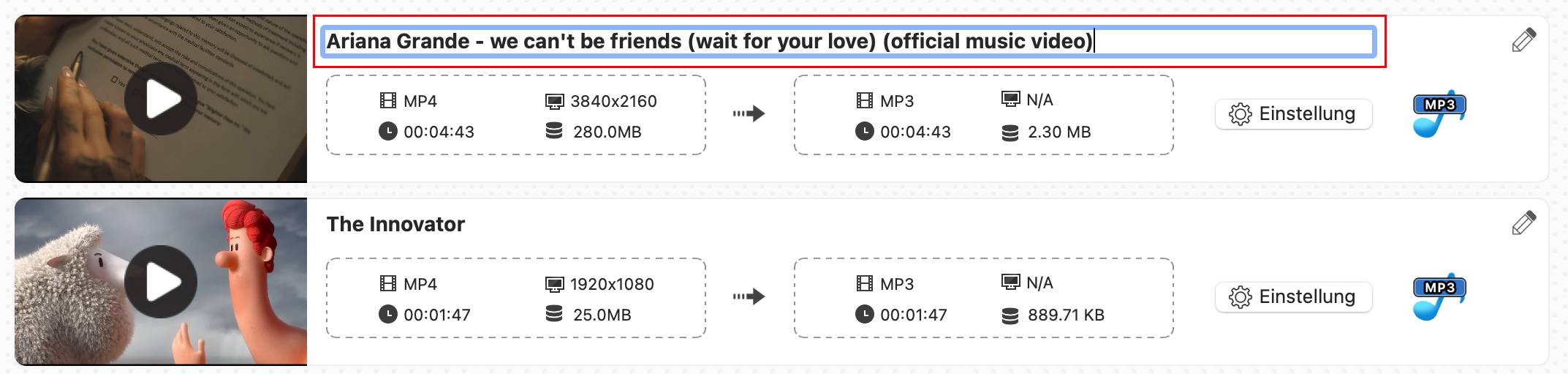Open Einstellung for the Ariana Grande video
The height and width of the screenshot is (374, 1568).
point(1293,114)
